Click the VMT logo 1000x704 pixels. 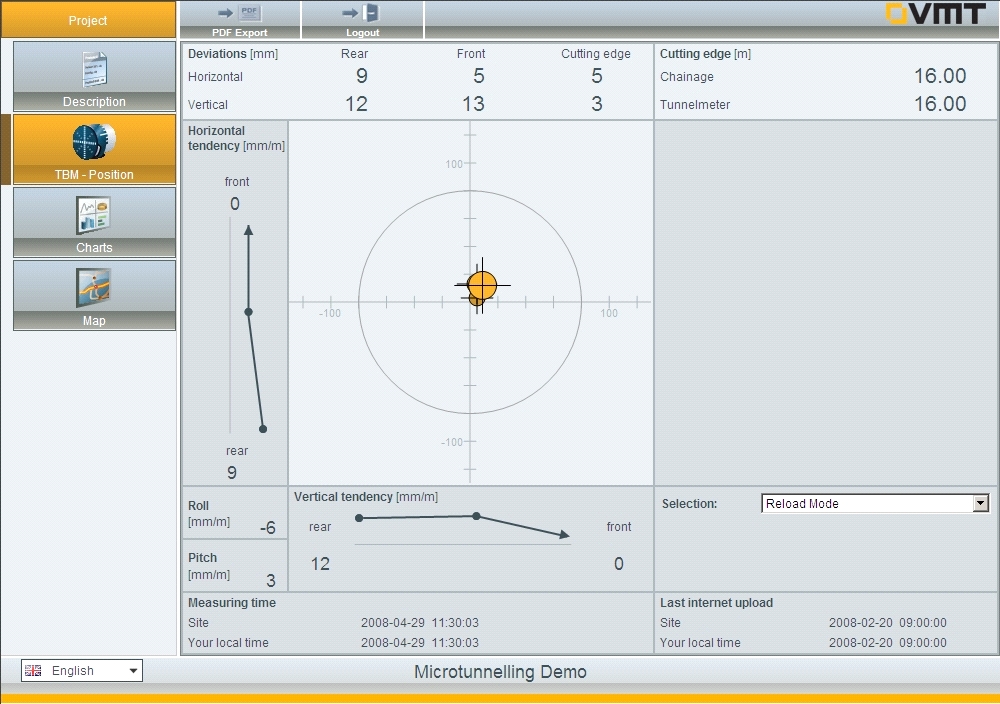(x=935, y=14)
